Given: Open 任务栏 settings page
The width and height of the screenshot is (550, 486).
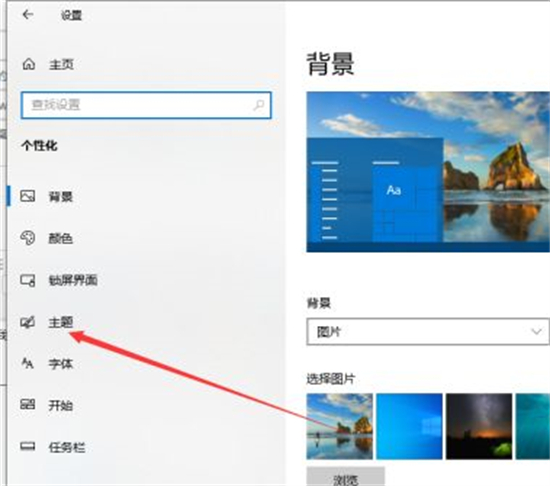Looking at the screenshot, I should (67, 447).
